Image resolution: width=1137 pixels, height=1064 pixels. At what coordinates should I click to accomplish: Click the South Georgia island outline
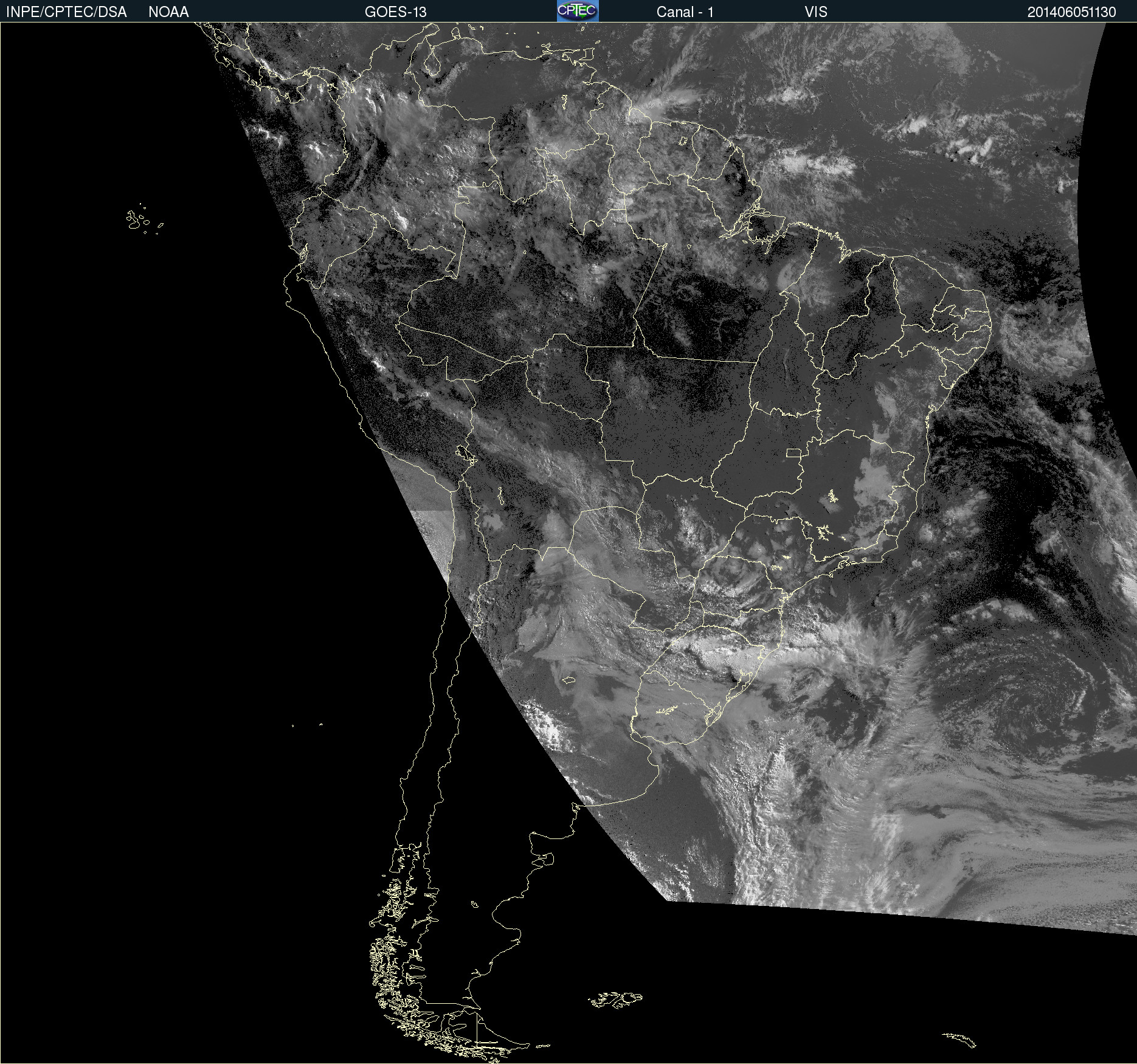tap(959, 1040)
